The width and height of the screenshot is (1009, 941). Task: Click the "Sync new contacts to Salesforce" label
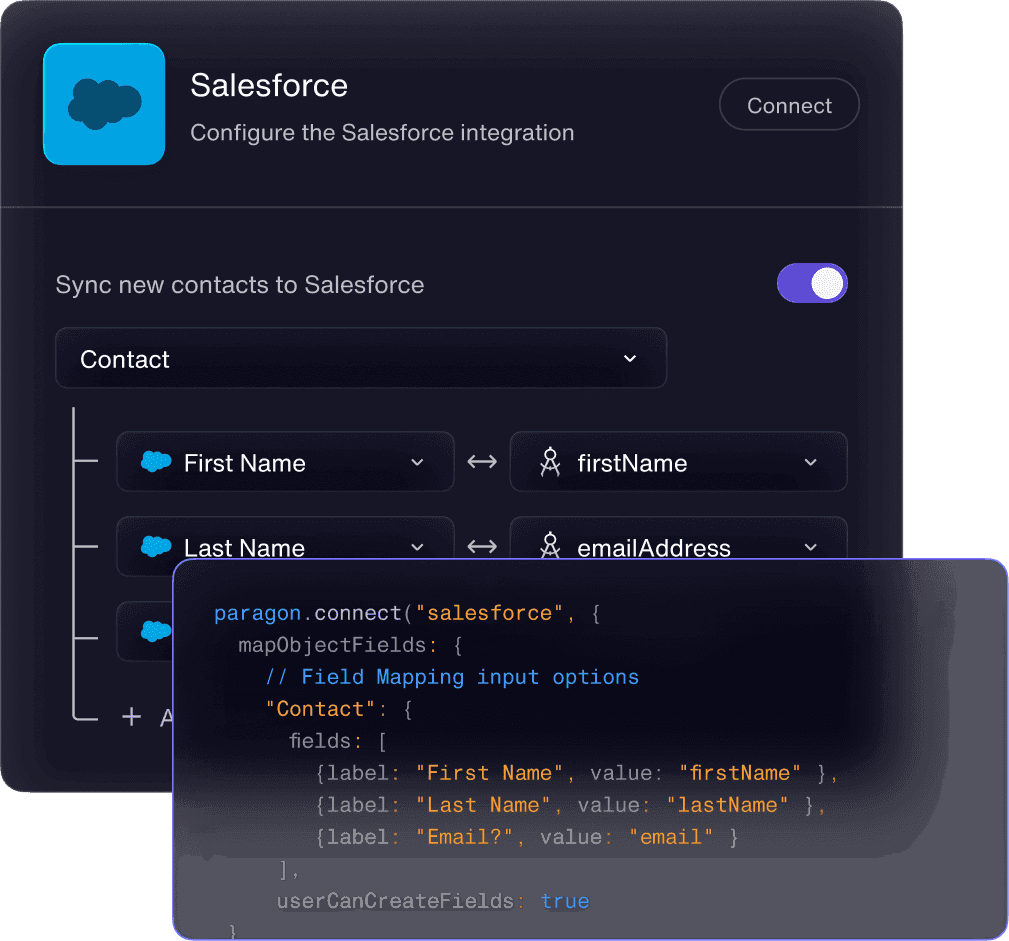pyautogui.click(x=240, y=285)
